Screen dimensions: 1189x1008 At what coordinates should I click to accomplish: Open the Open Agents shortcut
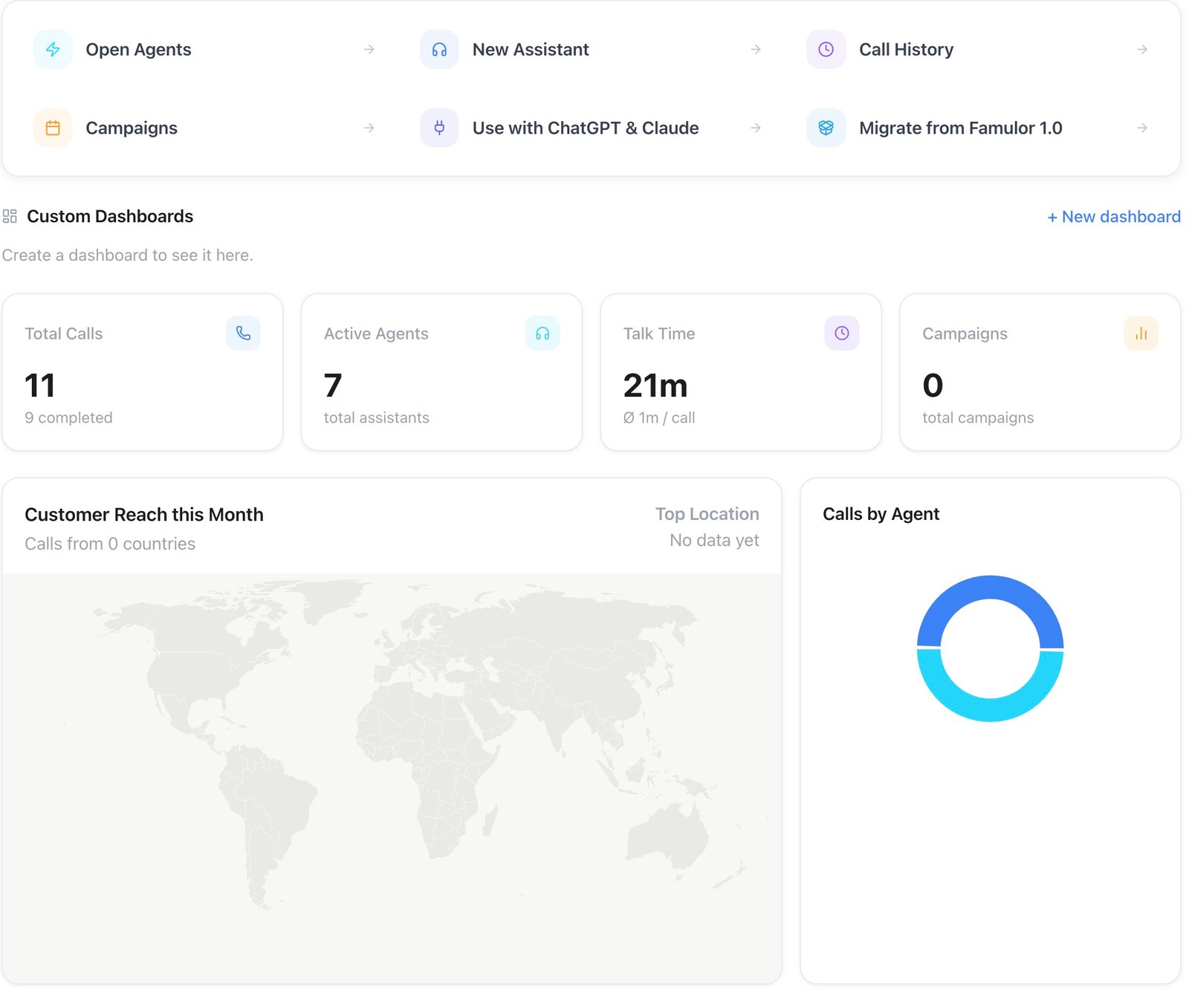click(x=204, y=50)
